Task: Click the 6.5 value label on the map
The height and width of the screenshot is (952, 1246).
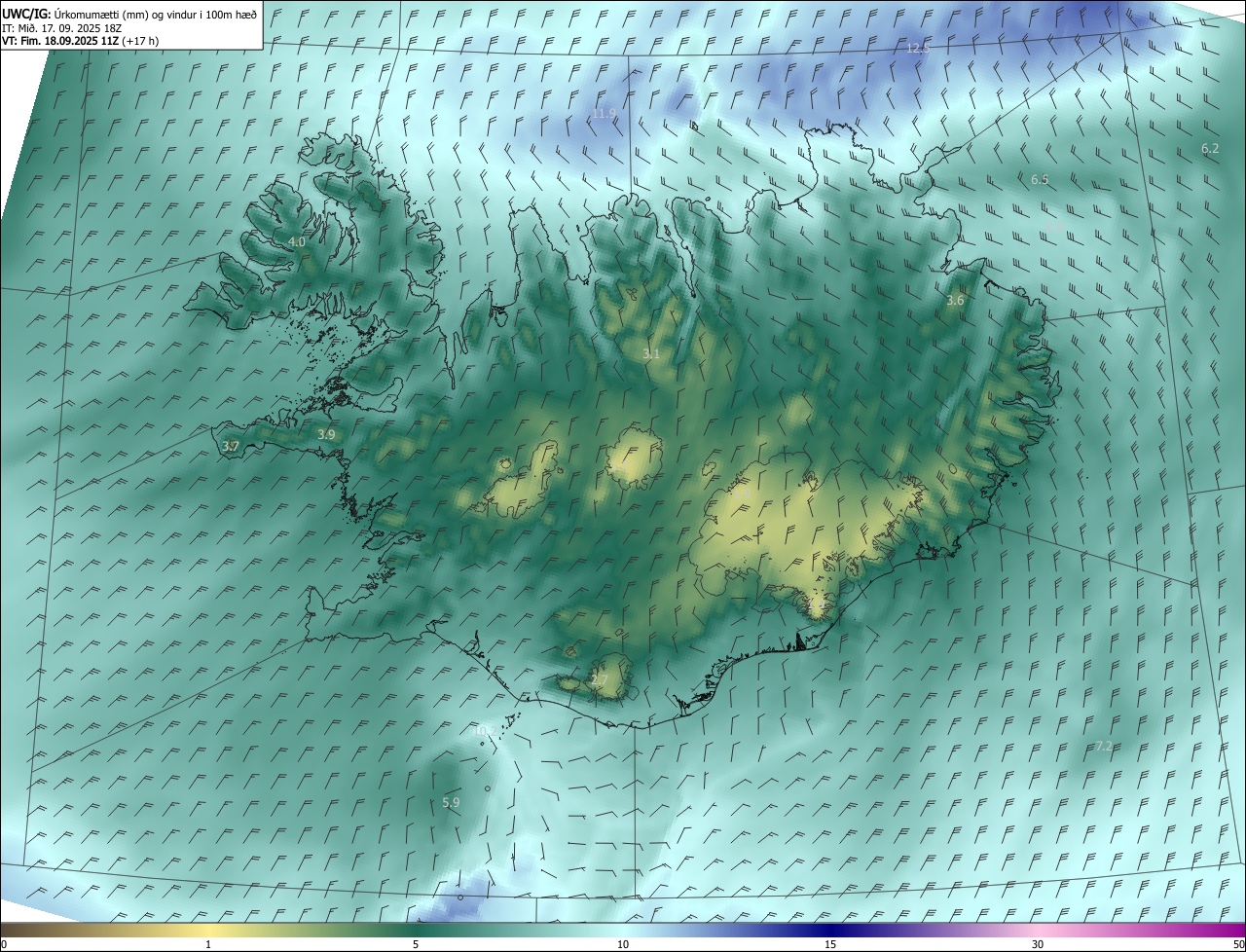Action: 1040,179
